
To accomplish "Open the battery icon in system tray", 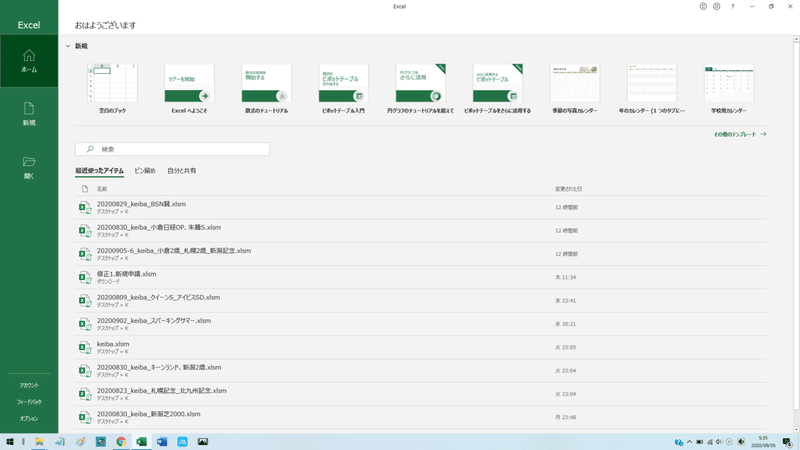I will point(699,442).
